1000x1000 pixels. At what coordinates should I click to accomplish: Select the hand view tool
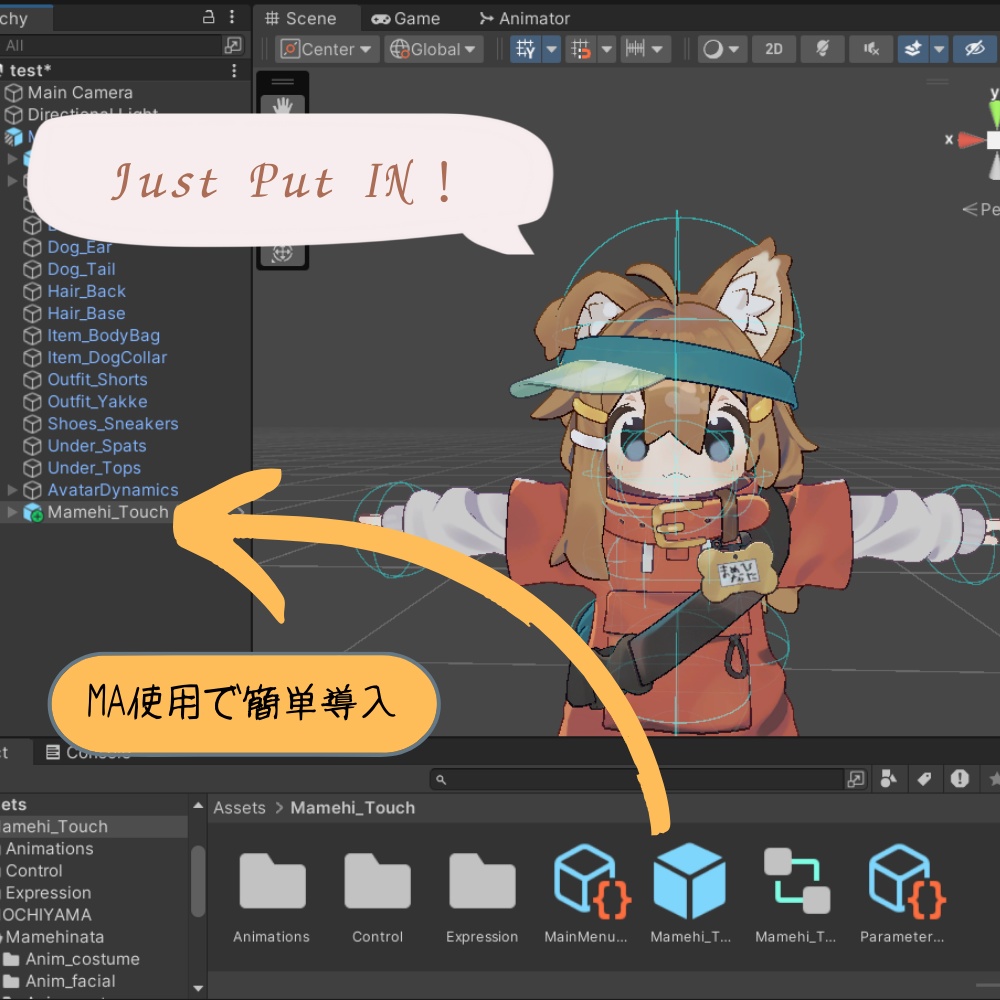click(x=283, y=106)
